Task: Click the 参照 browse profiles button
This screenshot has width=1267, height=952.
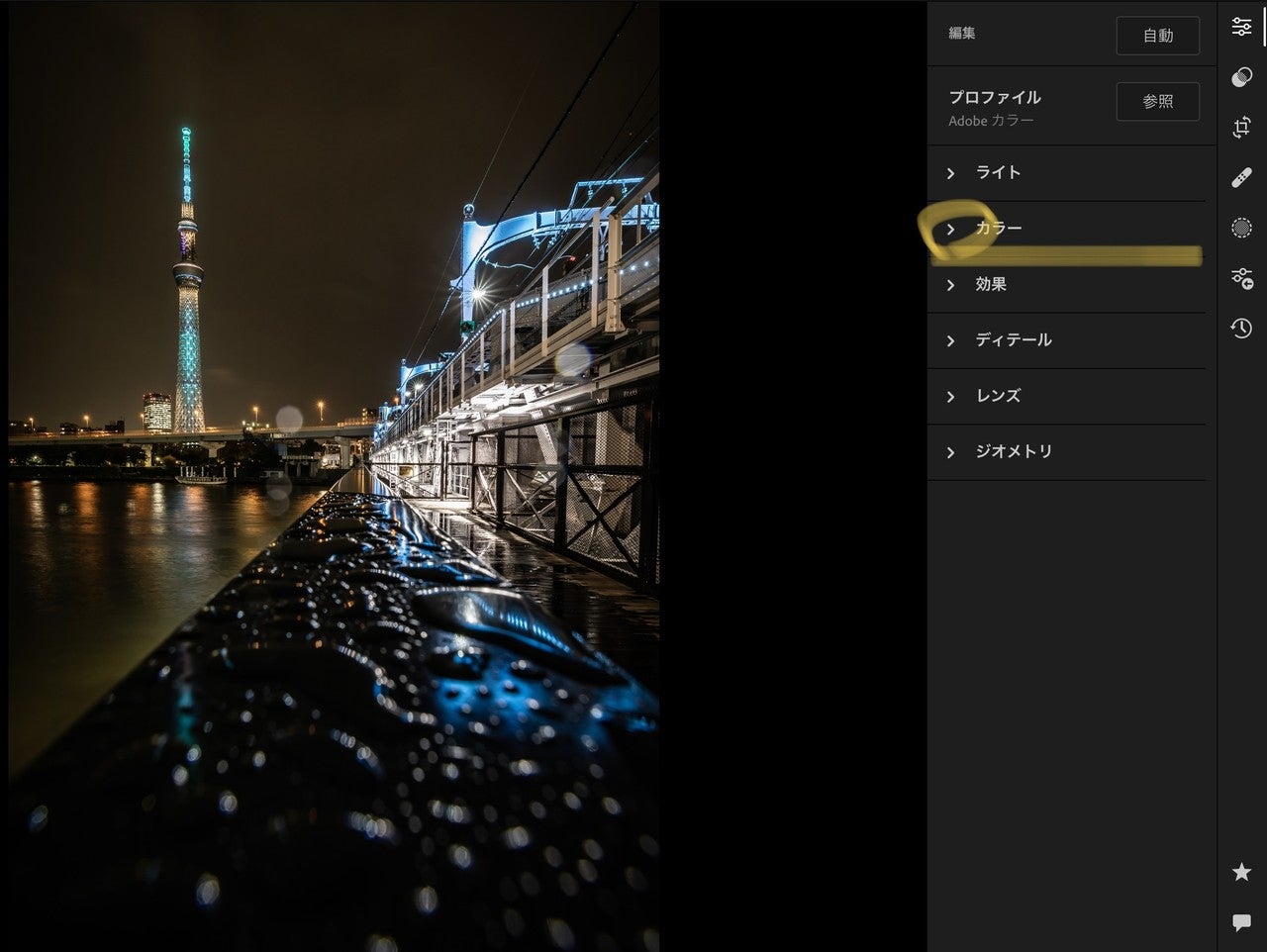Action: tap(1158, 102)
